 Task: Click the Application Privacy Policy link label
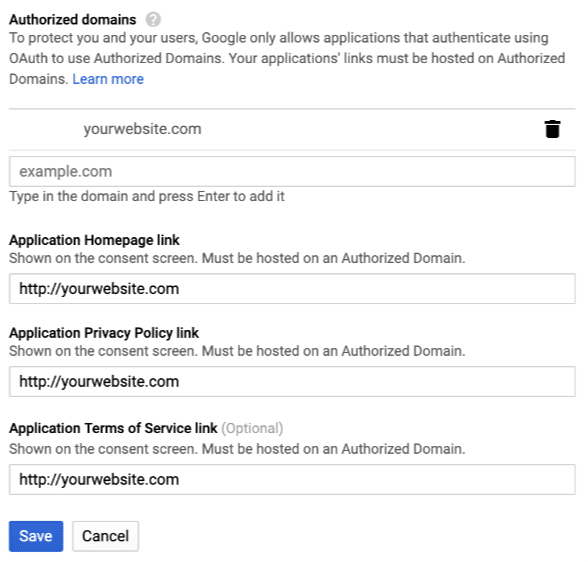click(104, 333)
